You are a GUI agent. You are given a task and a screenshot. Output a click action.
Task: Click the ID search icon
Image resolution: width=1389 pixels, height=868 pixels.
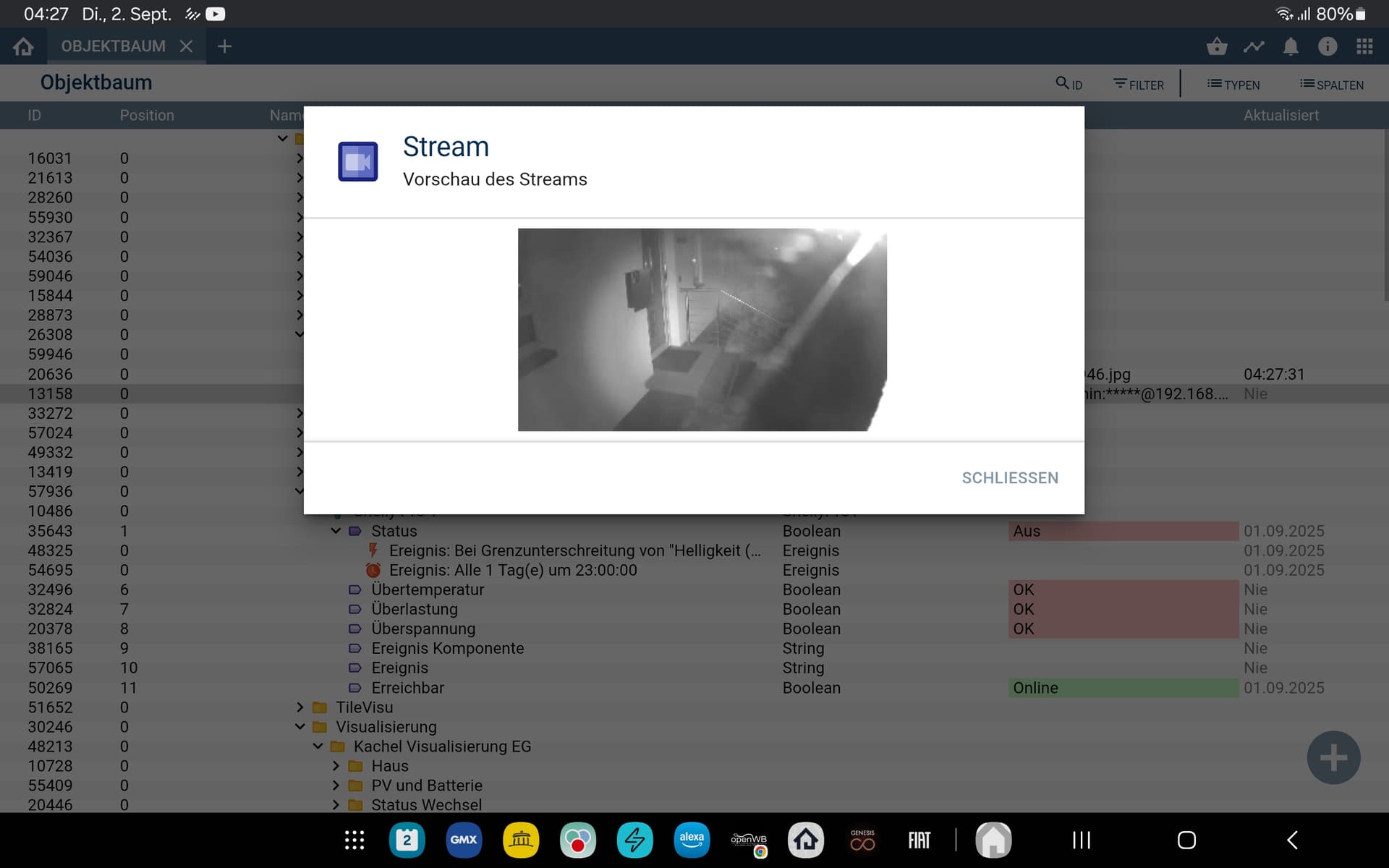(x=1069, y=84)
